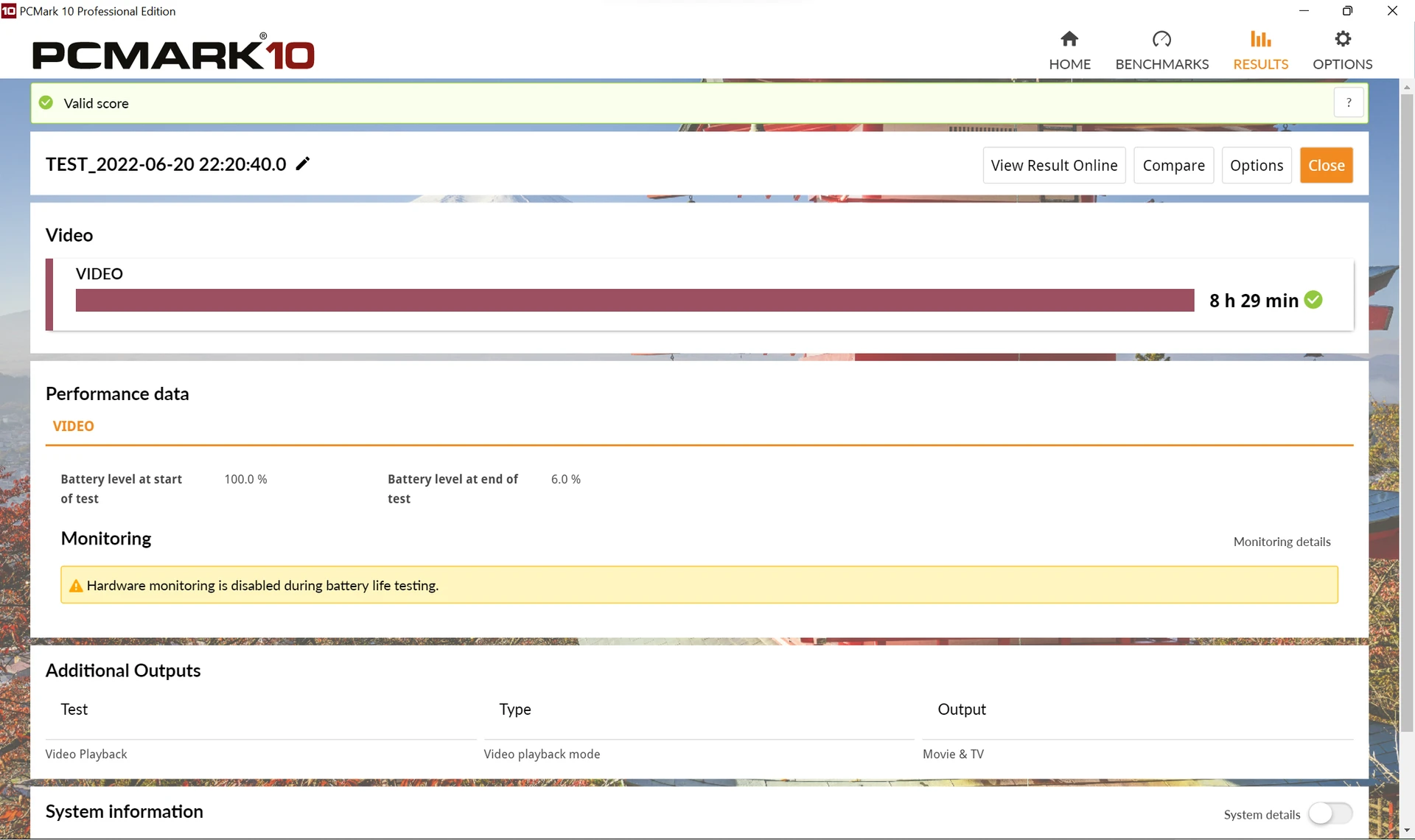Screen dimensions: 1415x840
Task: Select the VIDEO performance data tab
Action: point(73,426)
